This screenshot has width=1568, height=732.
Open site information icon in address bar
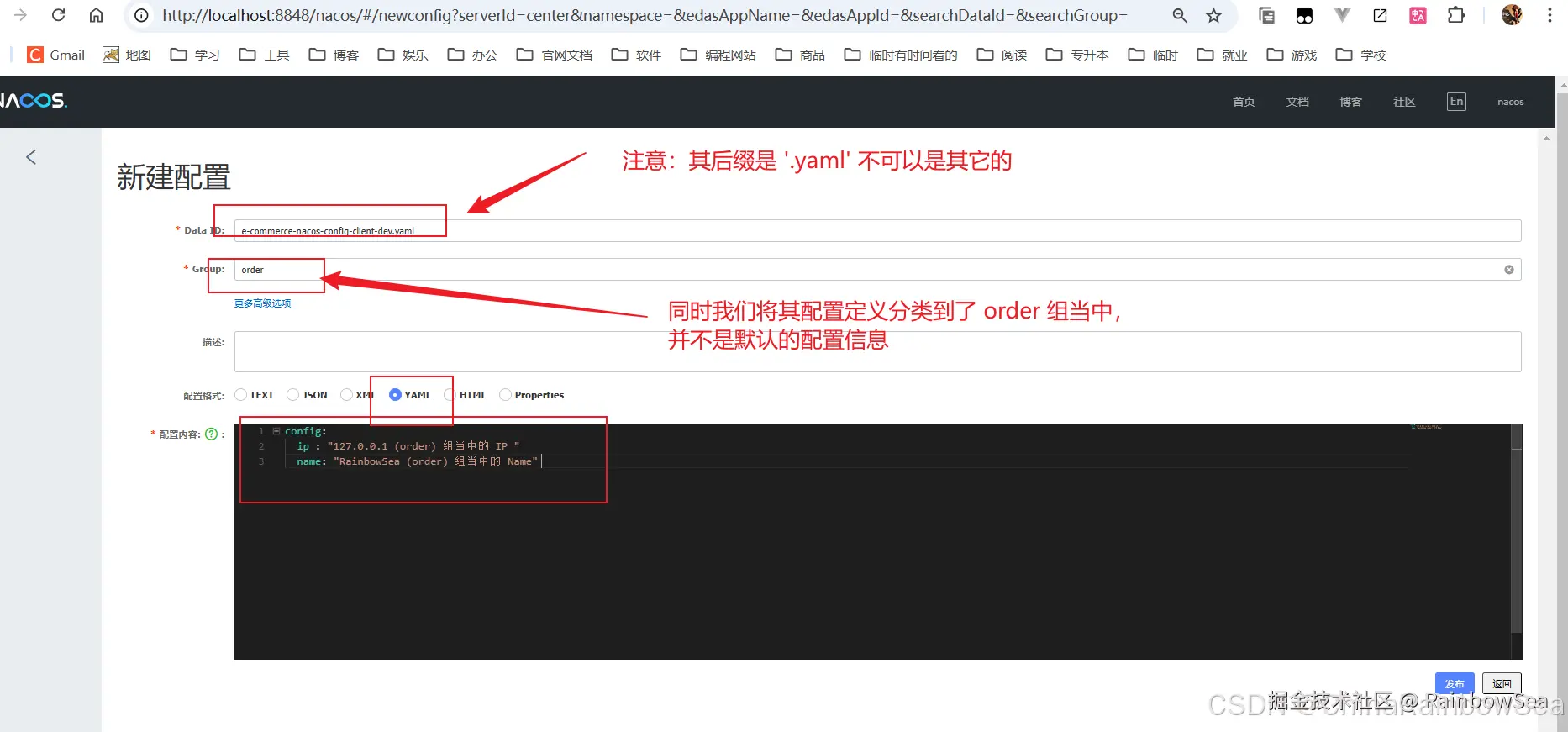[142, 15]
